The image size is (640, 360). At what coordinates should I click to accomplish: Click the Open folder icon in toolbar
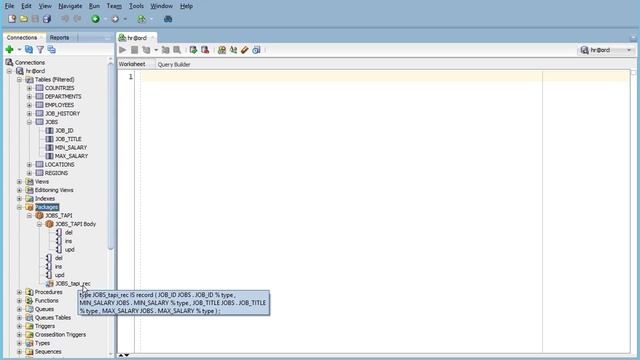pos(24,19)
